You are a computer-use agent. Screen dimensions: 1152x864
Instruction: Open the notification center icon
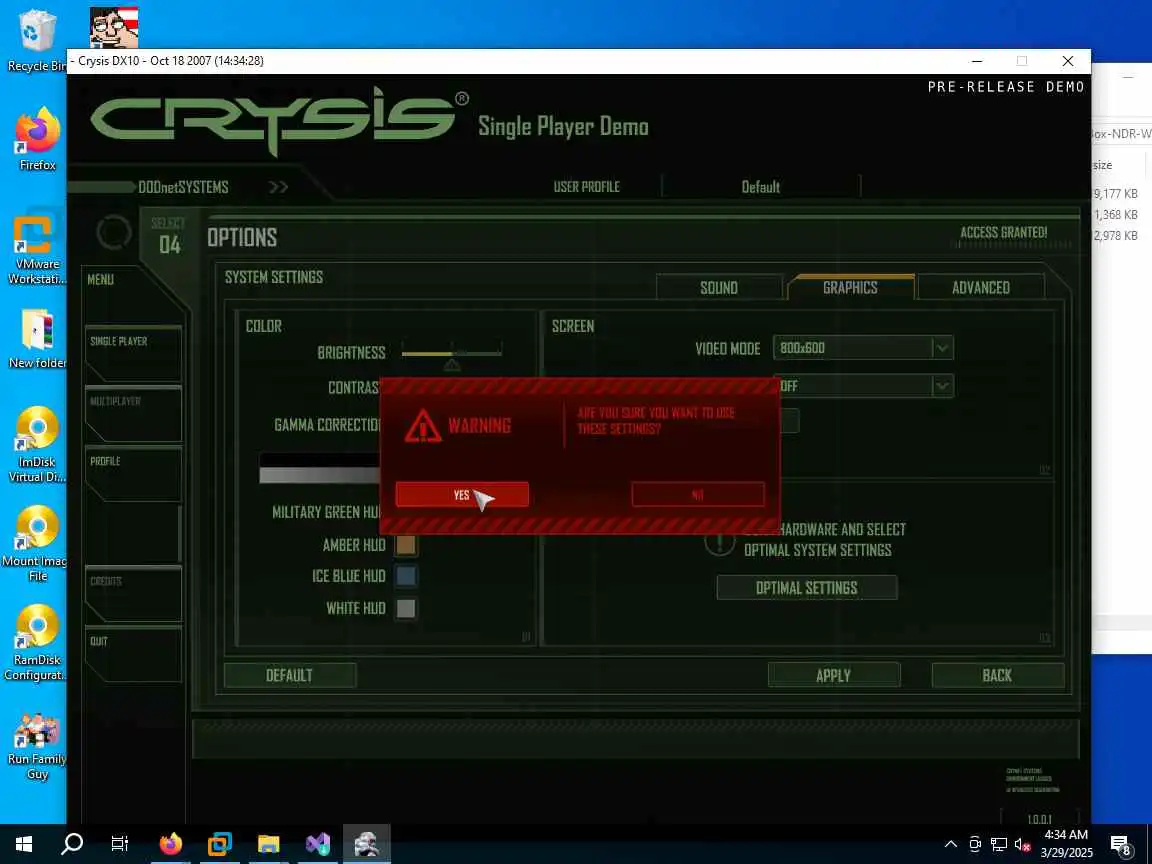click(1120, 845)
